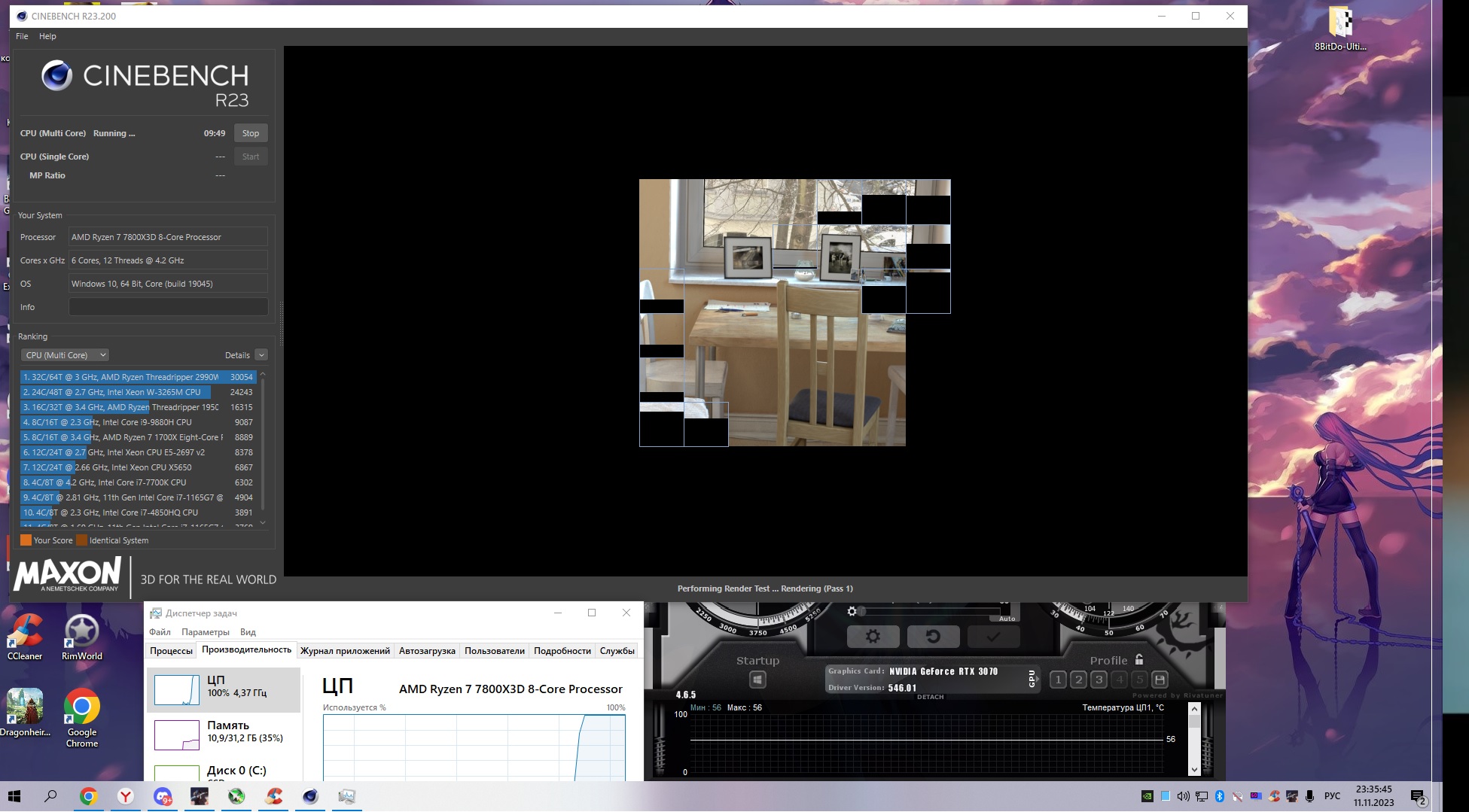Open the Windows Start menu
The height and width of the screenshot is (812, 1469).
click(x=14, y=796)
